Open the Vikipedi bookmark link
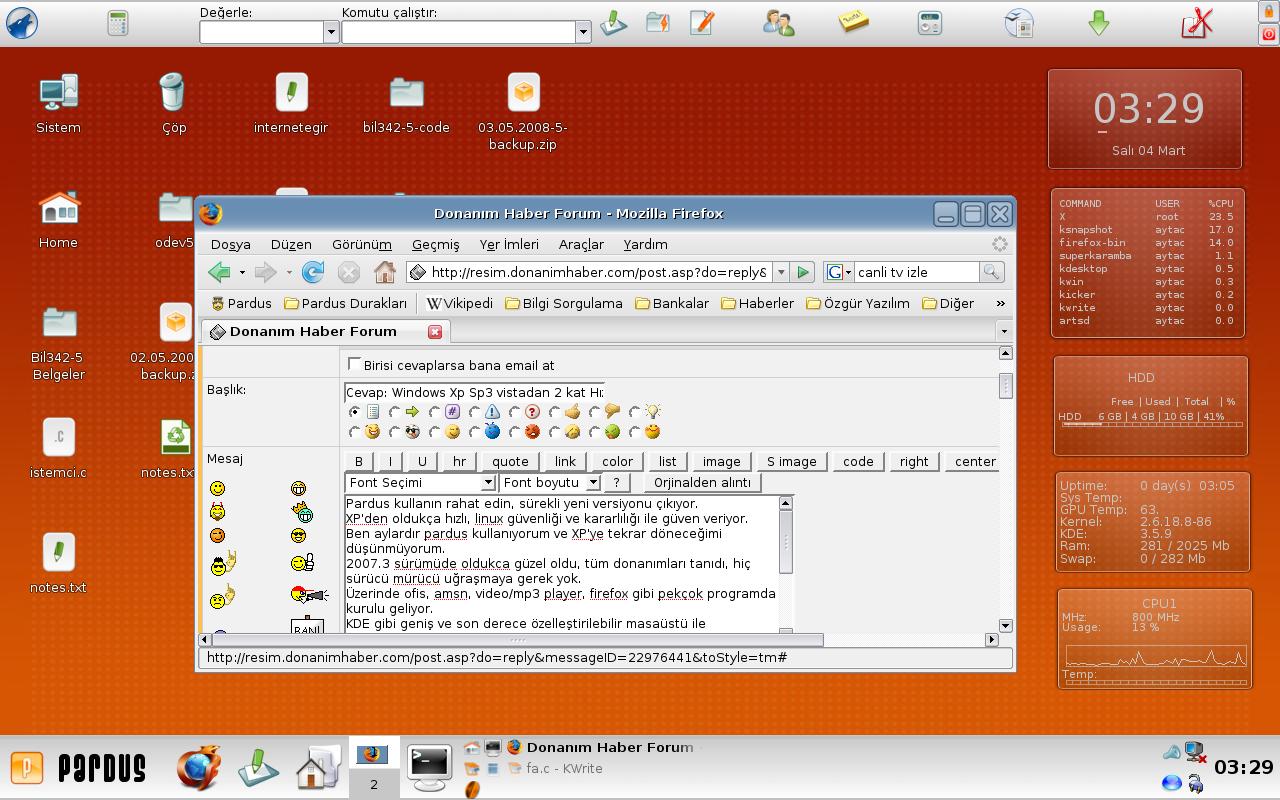Image resolution: width=1280 pixels, height=800 pixels. pyautogui.click(x=459, y=303)
